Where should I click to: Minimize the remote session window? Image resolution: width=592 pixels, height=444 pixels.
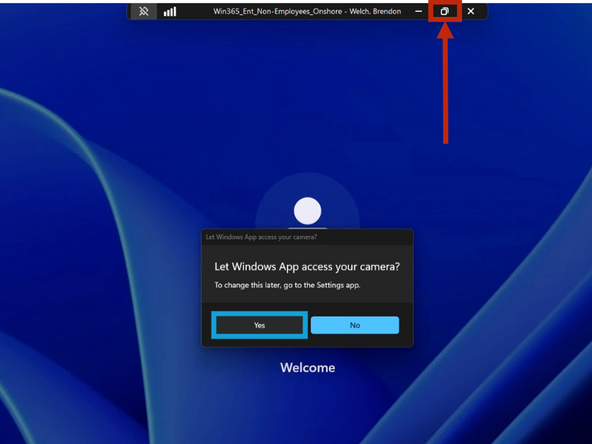point(418,11)
